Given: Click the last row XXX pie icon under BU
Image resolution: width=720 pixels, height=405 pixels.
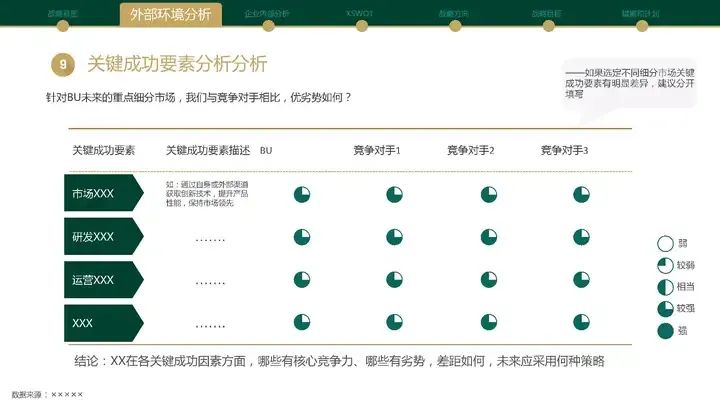Looking at the screenshot, I should [302, 322].
